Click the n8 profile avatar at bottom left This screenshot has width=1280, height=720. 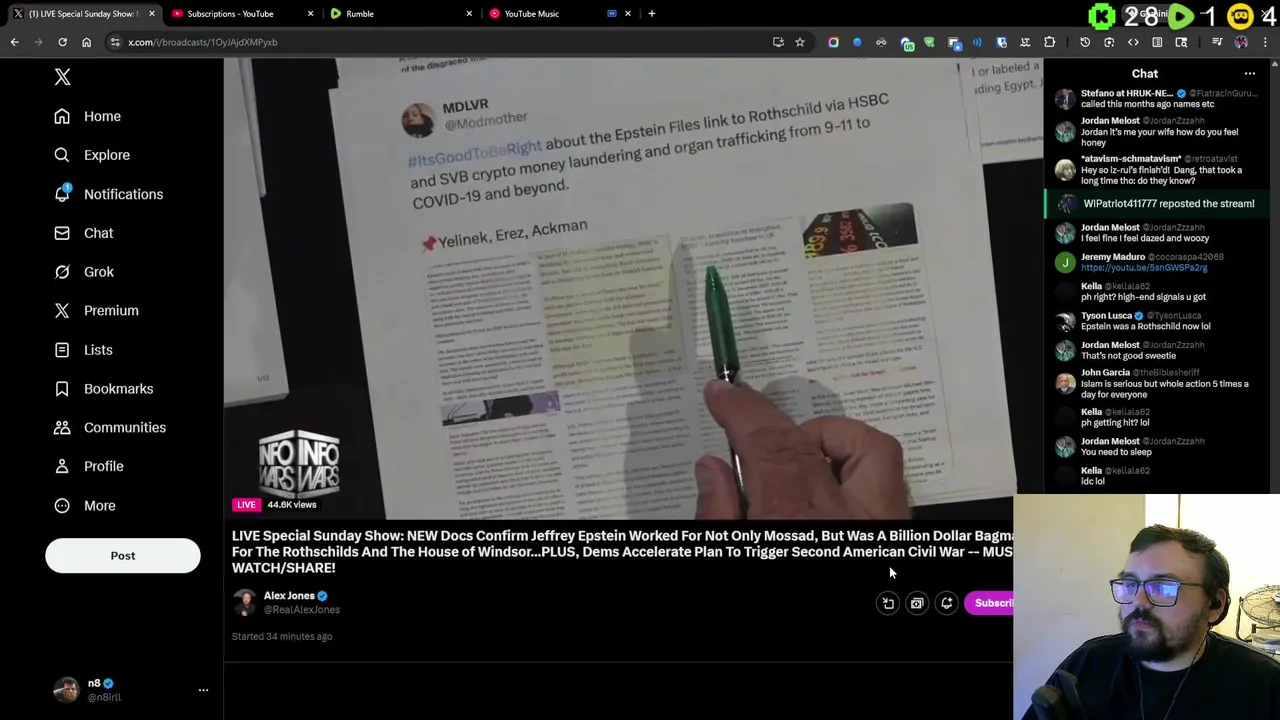pos(66,690)
